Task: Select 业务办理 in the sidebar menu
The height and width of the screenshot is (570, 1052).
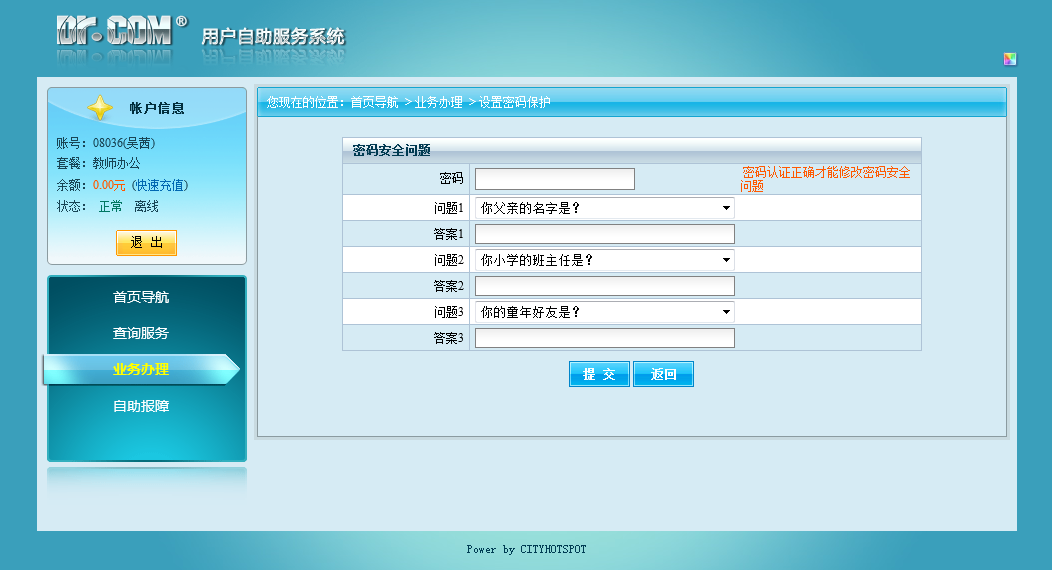Action: pyautogui.click(x=141, y=370)
